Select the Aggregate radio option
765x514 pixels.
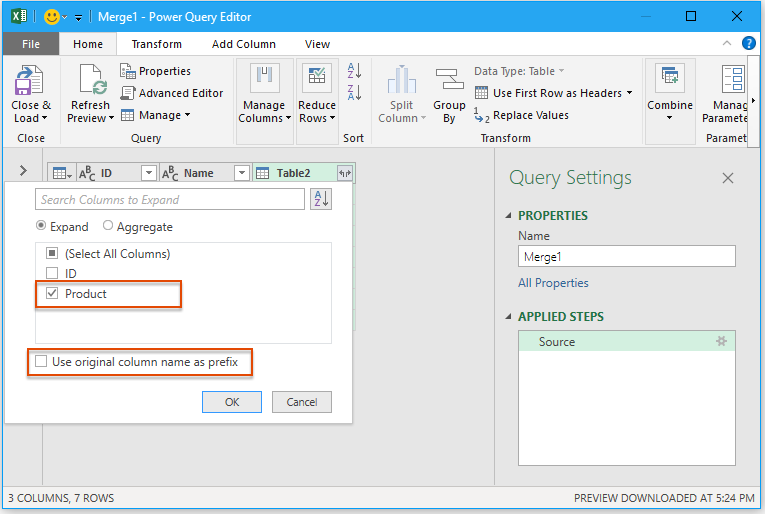tap(108, 227)
